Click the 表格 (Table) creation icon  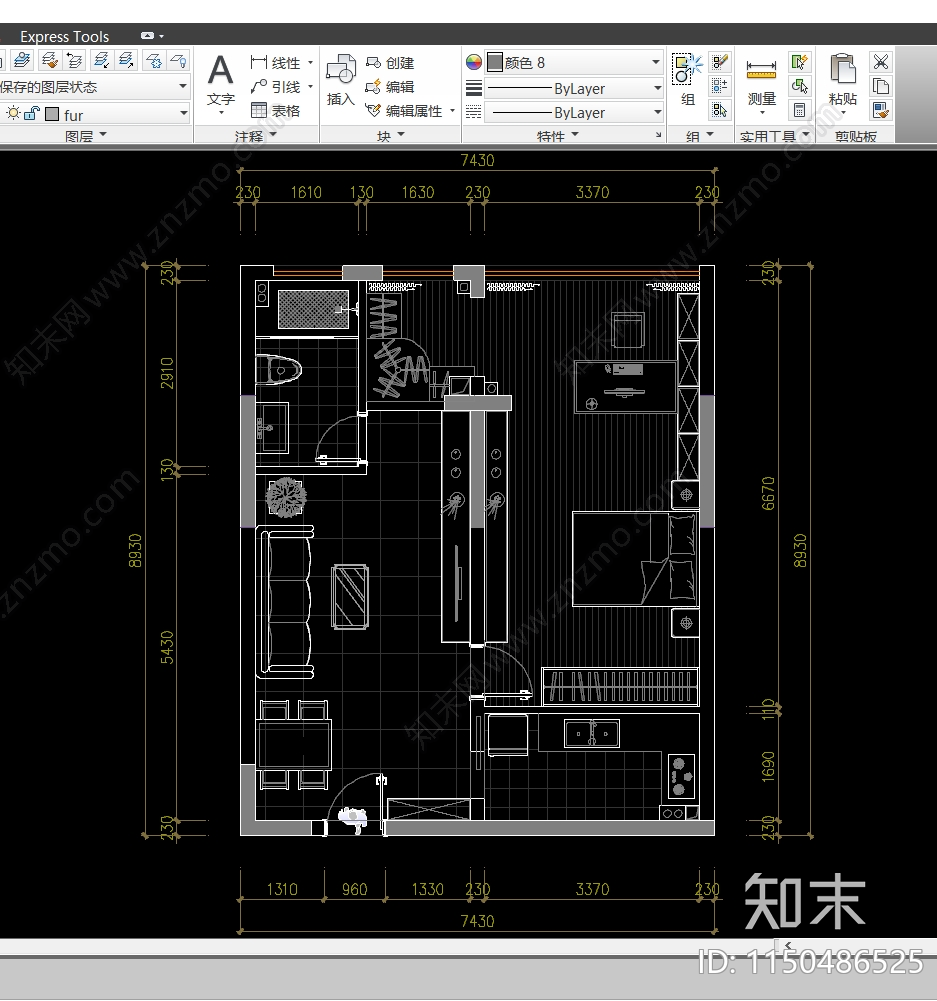(258, 110)
